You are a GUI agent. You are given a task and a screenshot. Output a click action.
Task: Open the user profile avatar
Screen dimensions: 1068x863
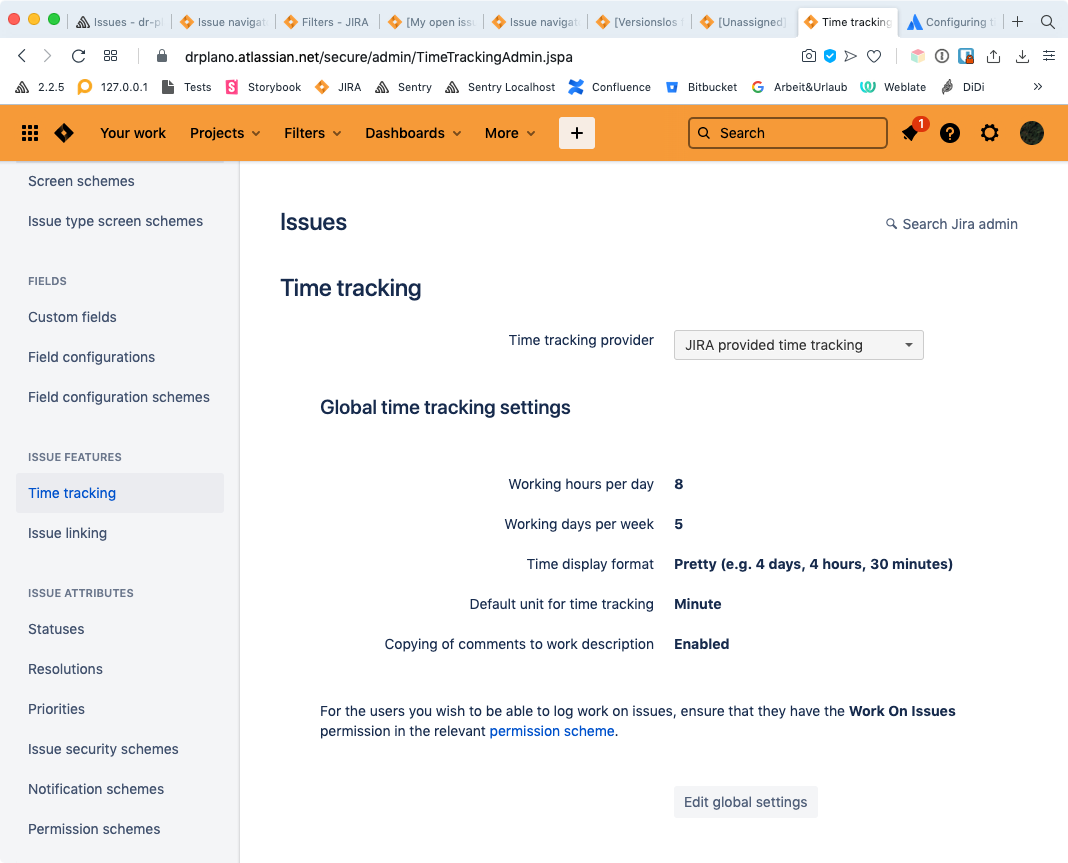[x=1032, y=133]
